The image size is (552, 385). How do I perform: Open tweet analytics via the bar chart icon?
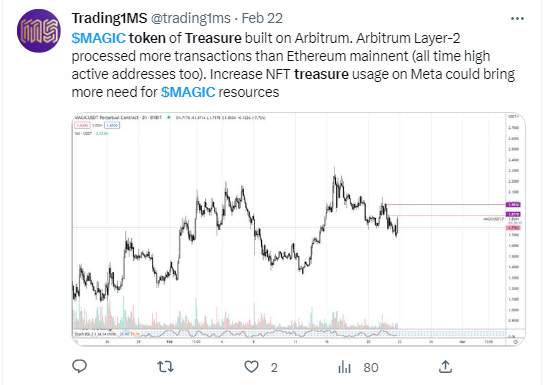coord(344,367)
